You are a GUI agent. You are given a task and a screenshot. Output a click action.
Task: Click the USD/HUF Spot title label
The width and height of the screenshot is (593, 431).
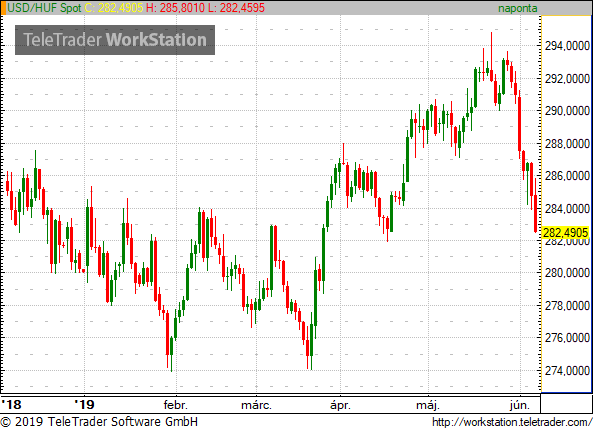[44, 8]
